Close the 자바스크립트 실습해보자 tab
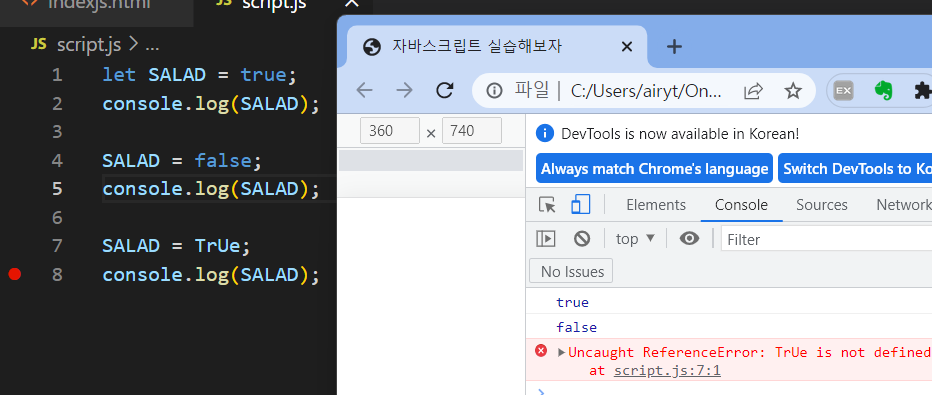This screenshot has width=932, height=395. click(x=626, y=46)
